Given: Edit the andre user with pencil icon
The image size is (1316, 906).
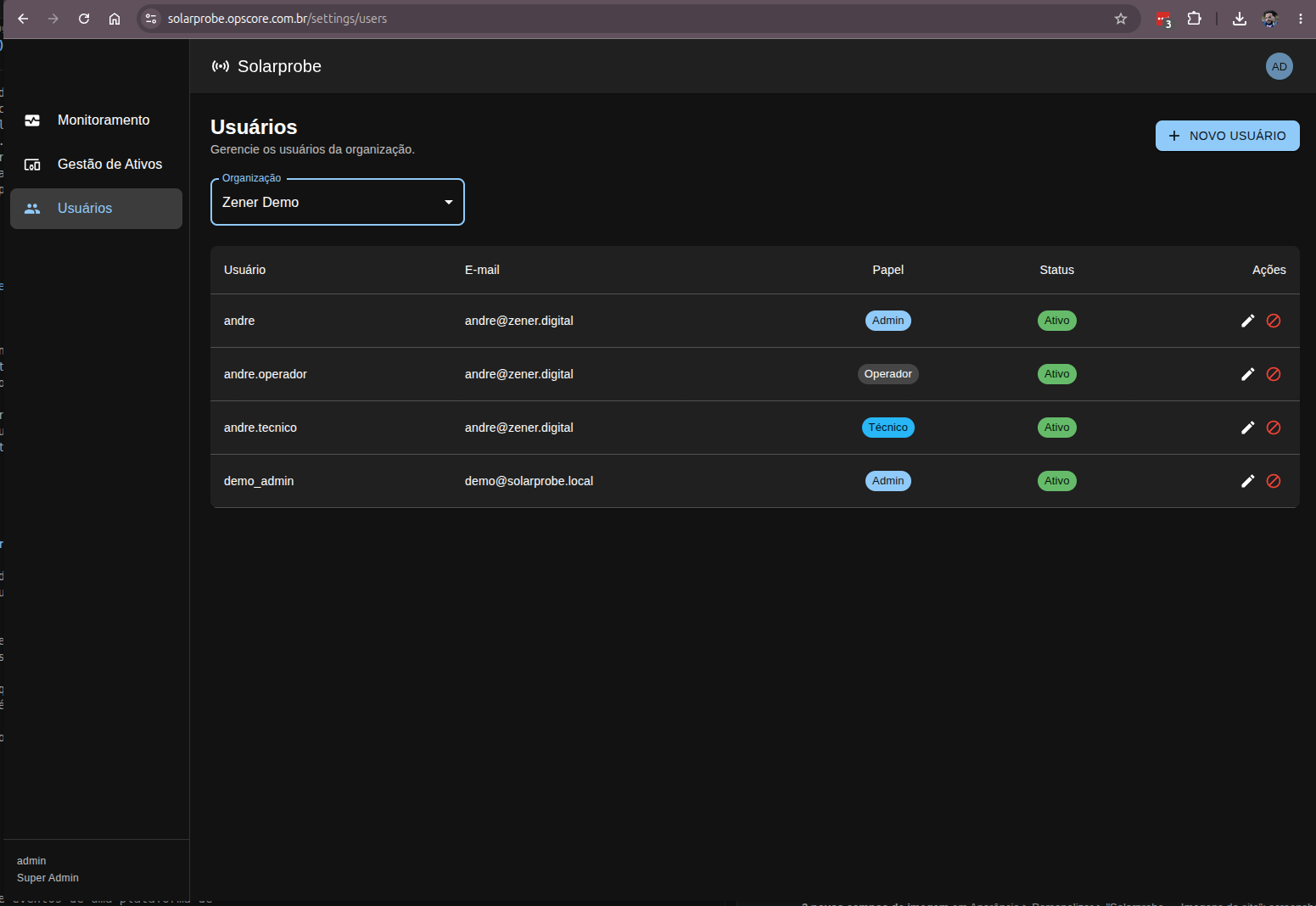Looking at the screenshot, I should coord(1247,321).
